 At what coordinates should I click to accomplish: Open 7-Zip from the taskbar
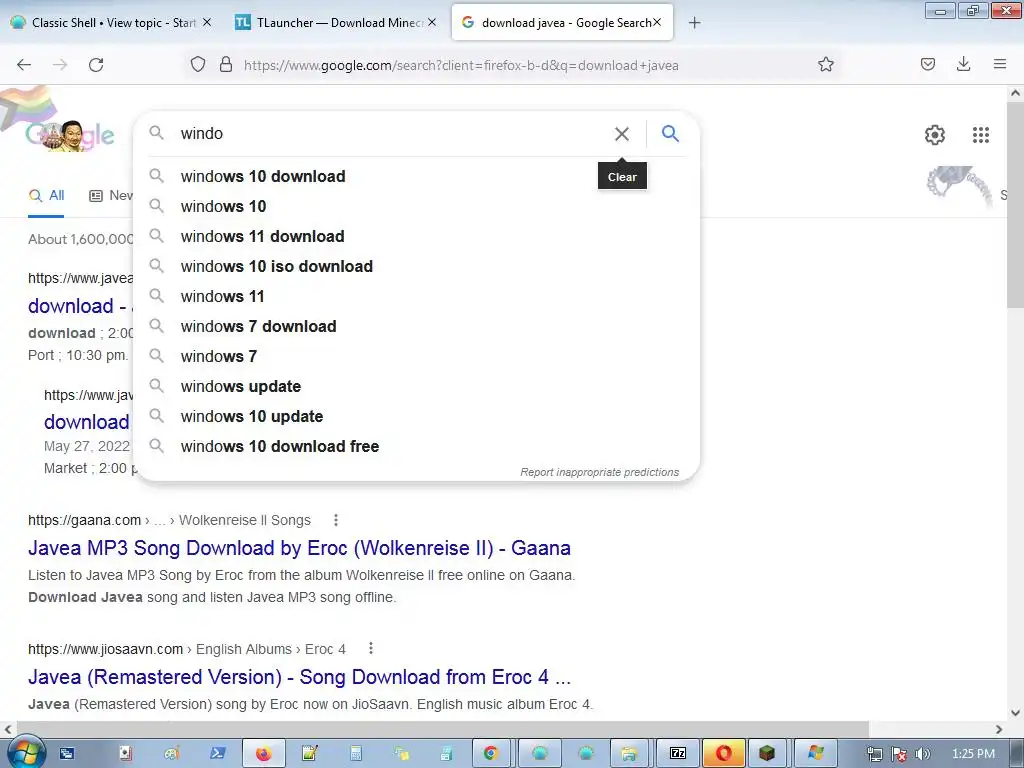pos(677,754)
